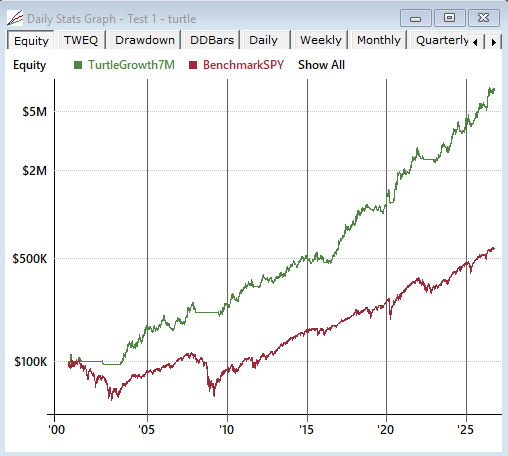
Task: Click the $5M axis label
Action: tap(35, 112)
